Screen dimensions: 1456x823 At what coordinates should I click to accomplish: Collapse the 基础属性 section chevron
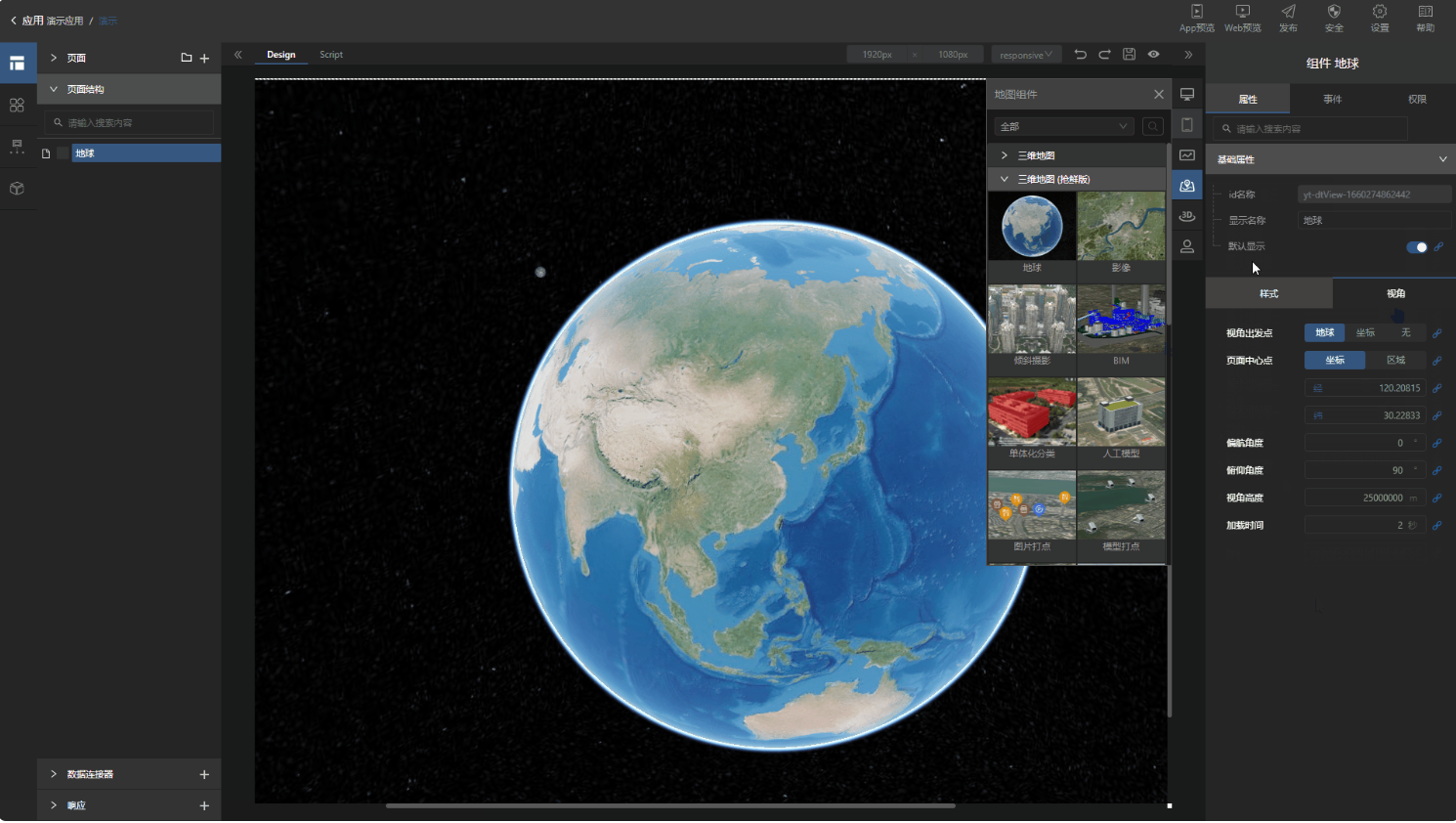click(x=1442, y=159)
